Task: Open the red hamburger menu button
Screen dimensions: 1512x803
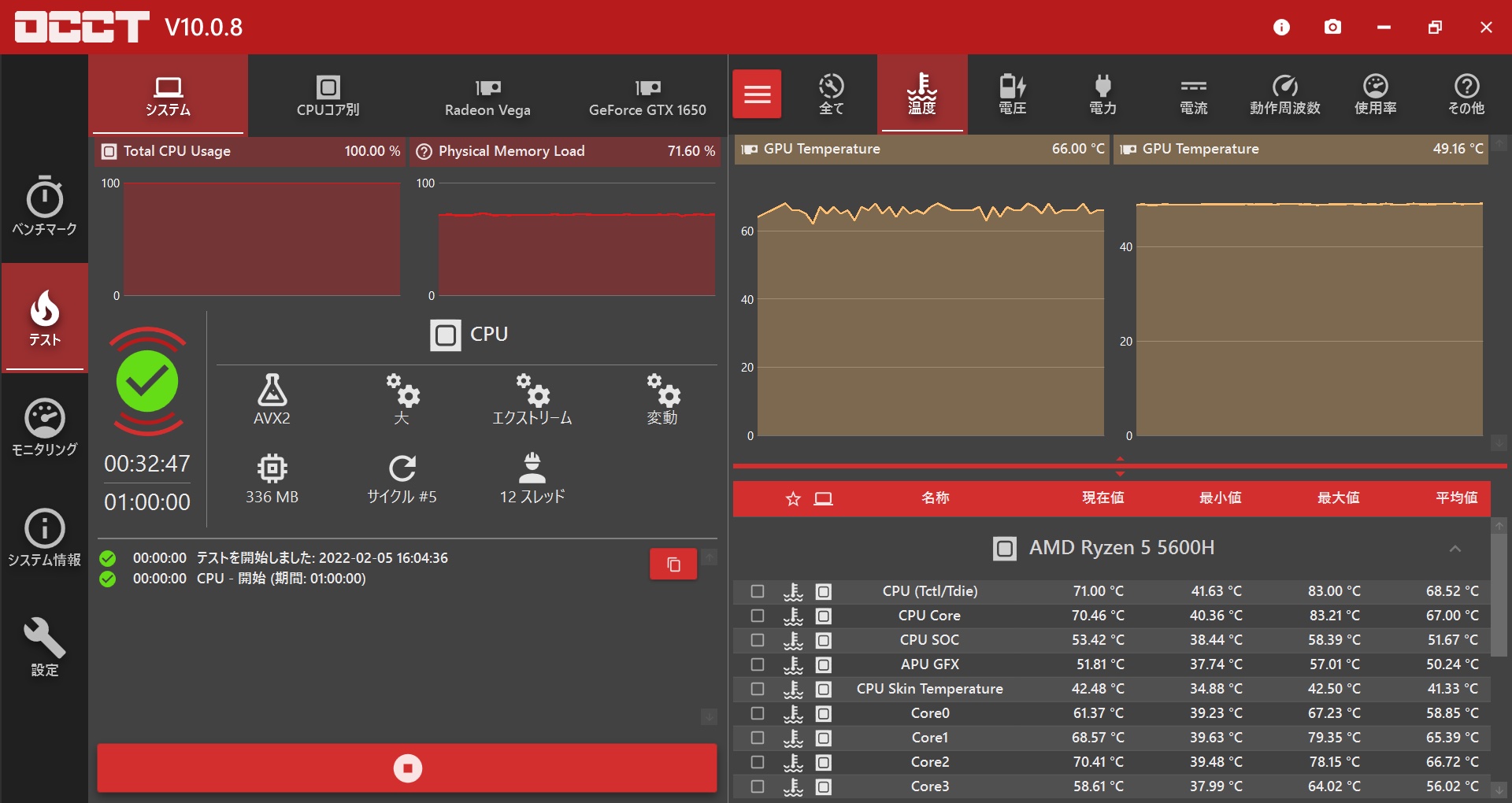Action: pos(757,94)
